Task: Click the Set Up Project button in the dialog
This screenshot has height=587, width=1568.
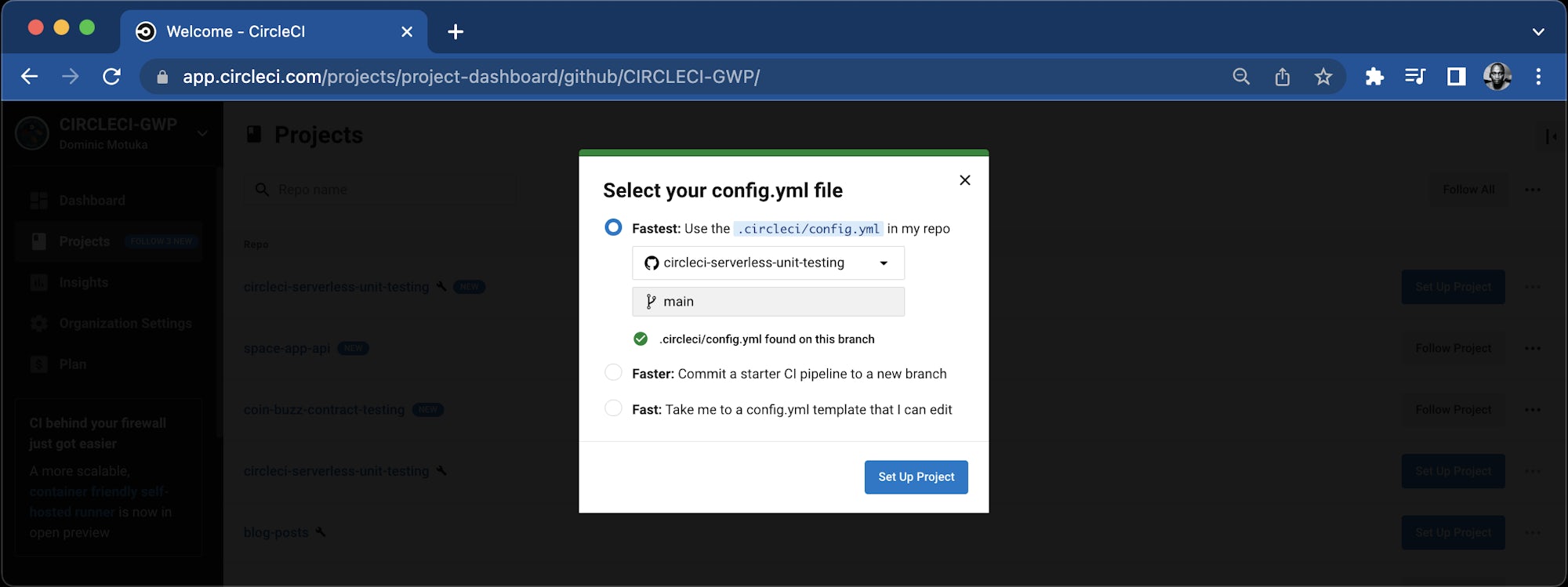Action: click(915, 476)
